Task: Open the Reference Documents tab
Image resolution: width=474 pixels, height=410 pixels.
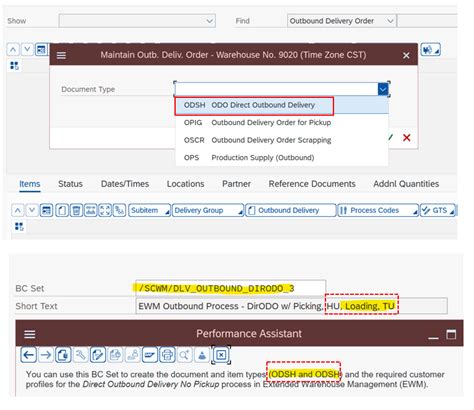Action: coord(312,184)
